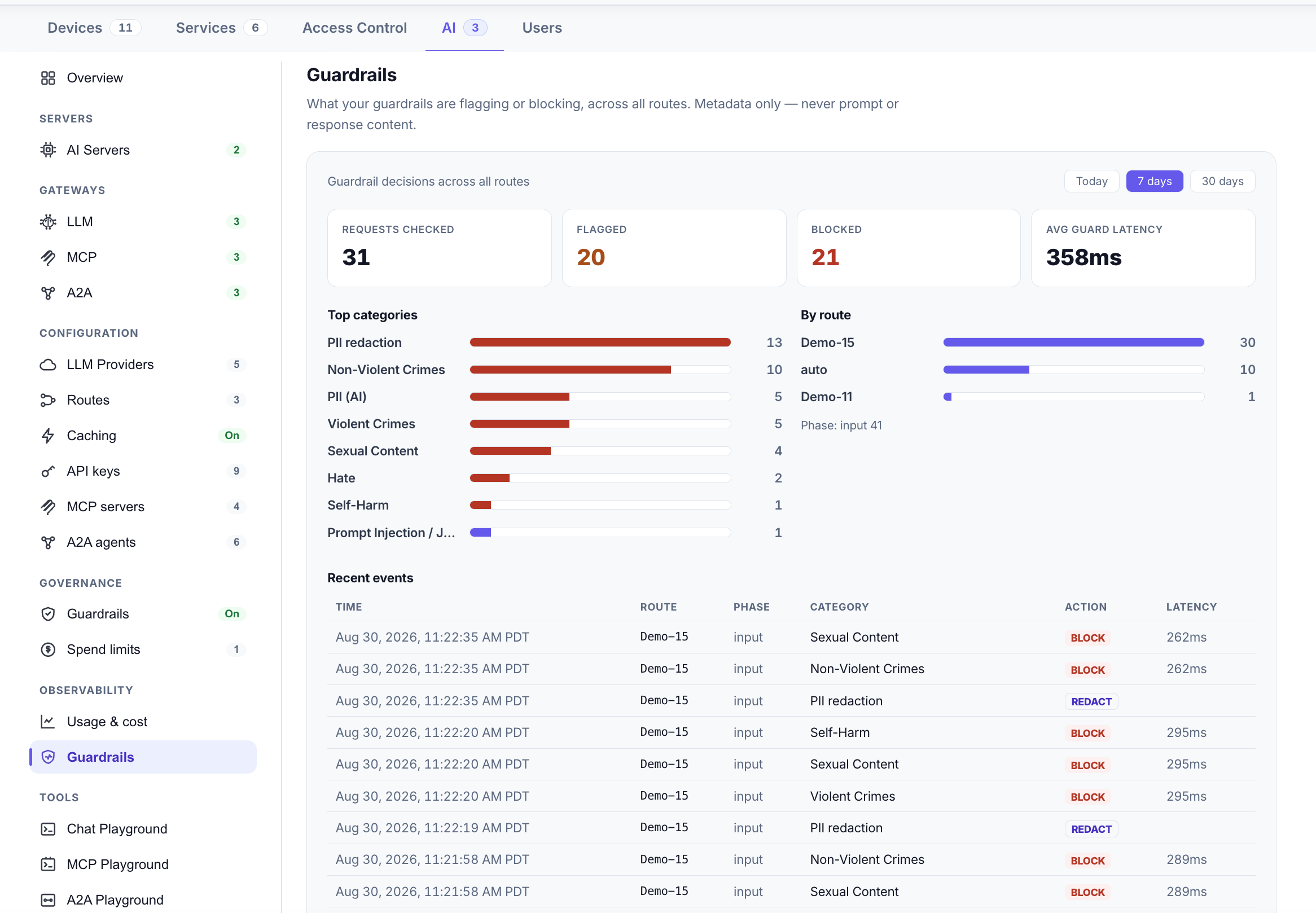This screenshot has height=913, width=1316.
Task: Click the Caching lightning bolt icon
Action: click(x=48, y=436)
